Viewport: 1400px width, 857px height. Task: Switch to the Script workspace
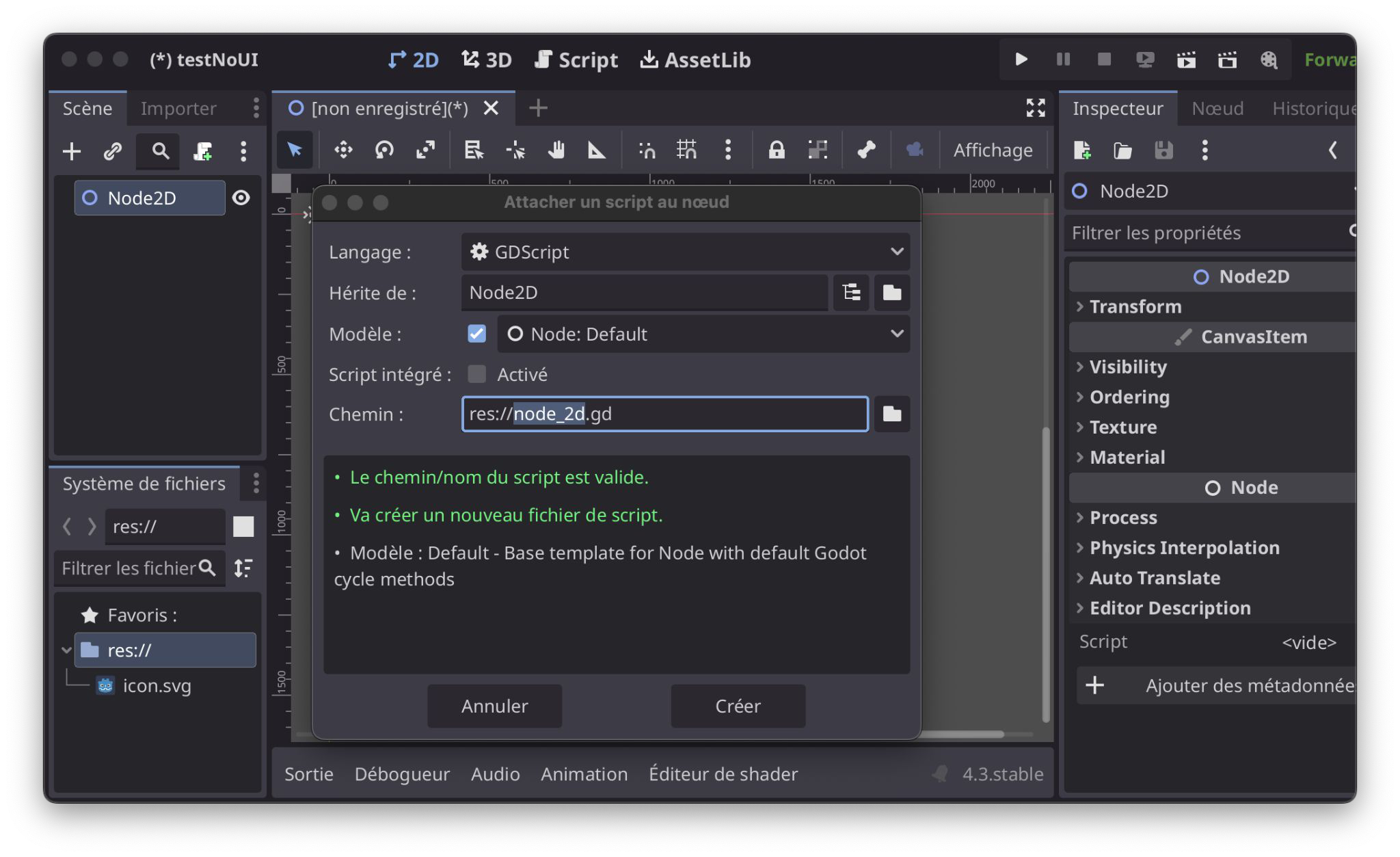[576, 60]
